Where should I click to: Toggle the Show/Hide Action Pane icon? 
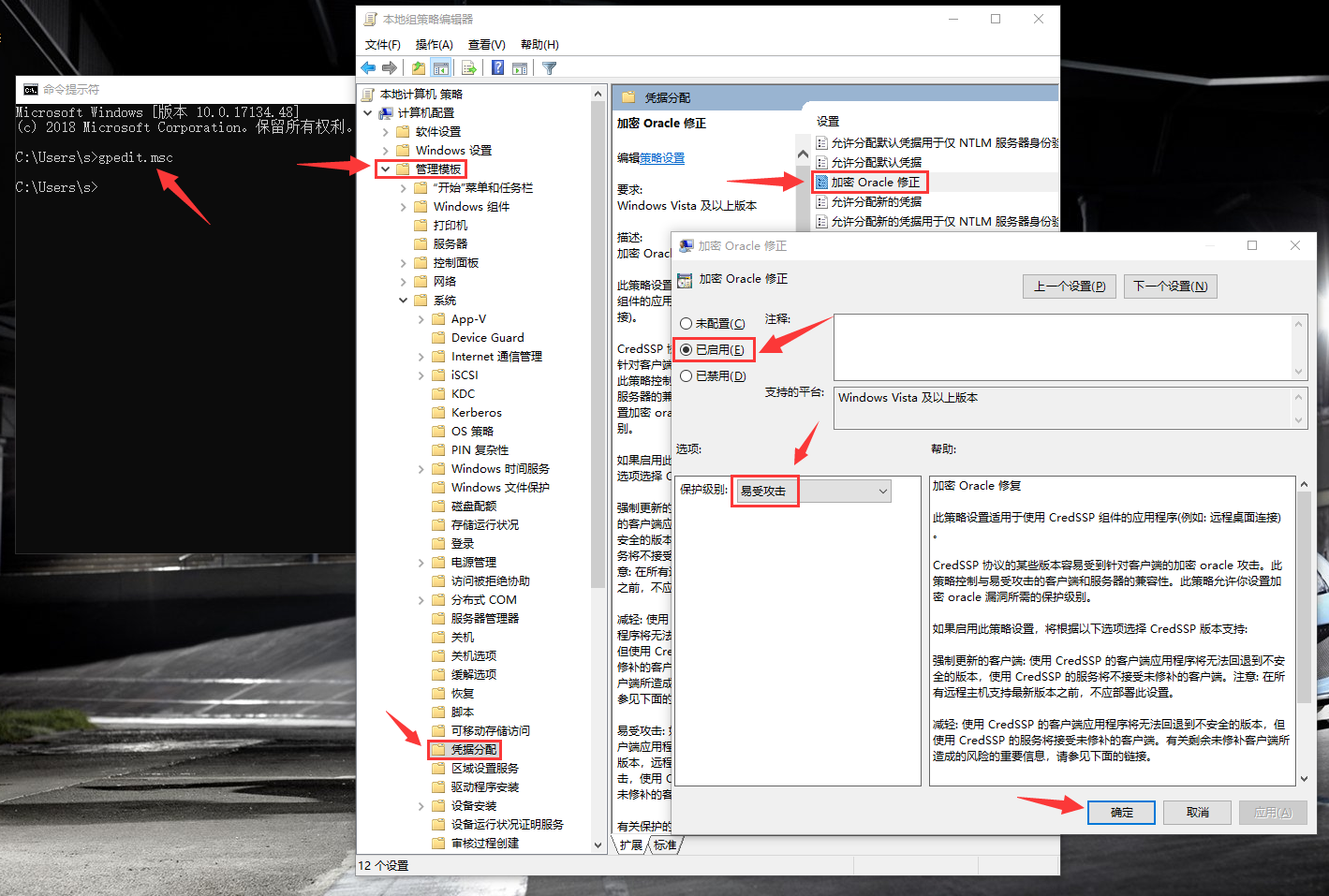coord(520,67)
